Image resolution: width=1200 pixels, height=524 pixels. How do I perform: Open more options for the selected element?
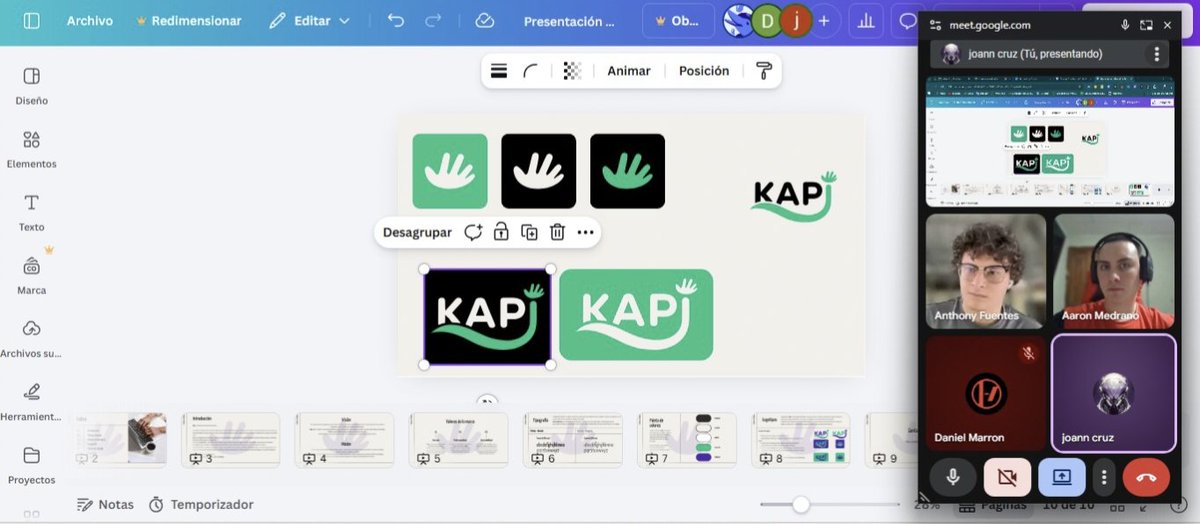pos(585,232)
